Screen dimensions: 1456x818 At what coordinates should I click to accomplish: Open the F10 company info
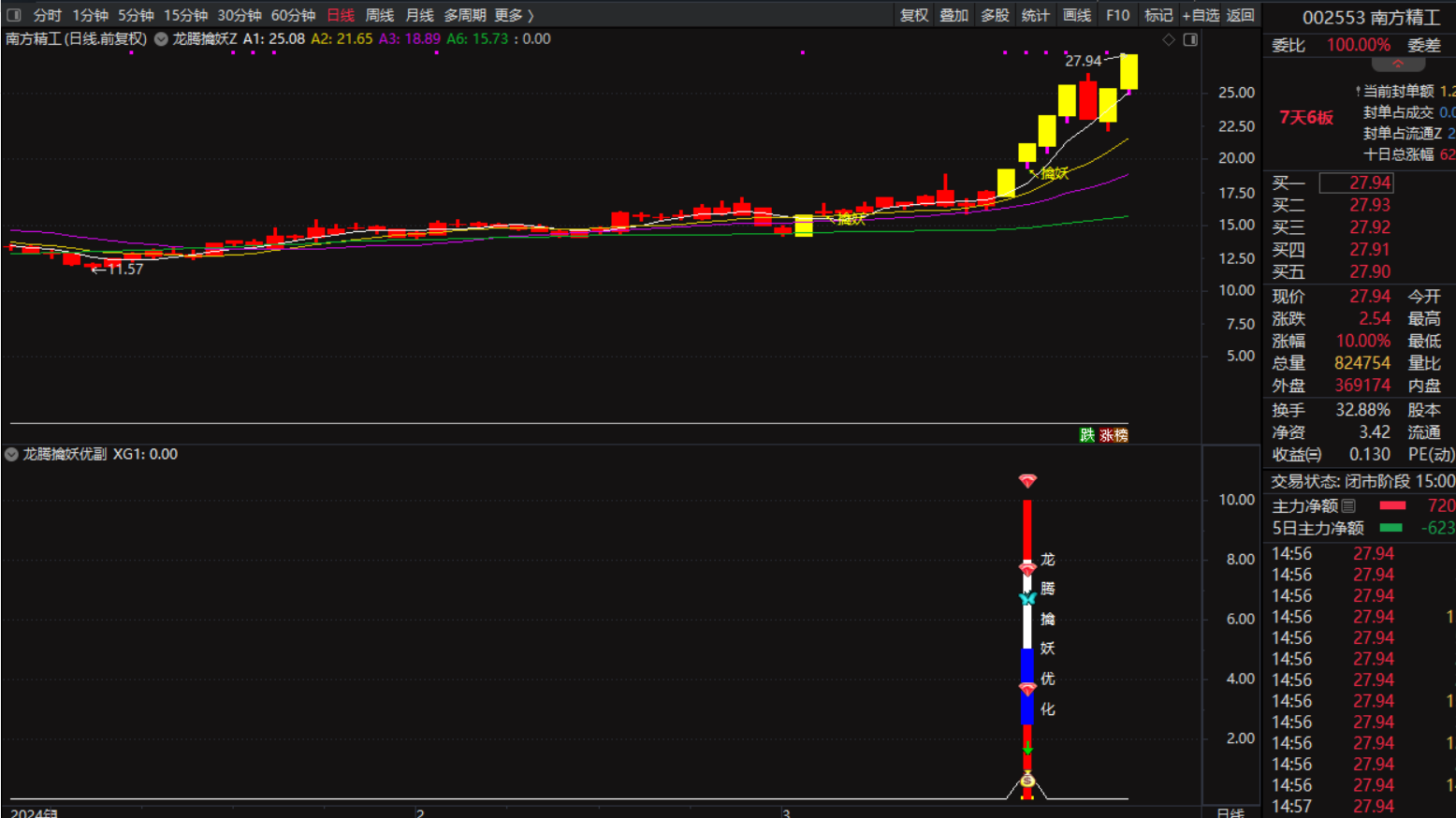[x=1117, y=15]
